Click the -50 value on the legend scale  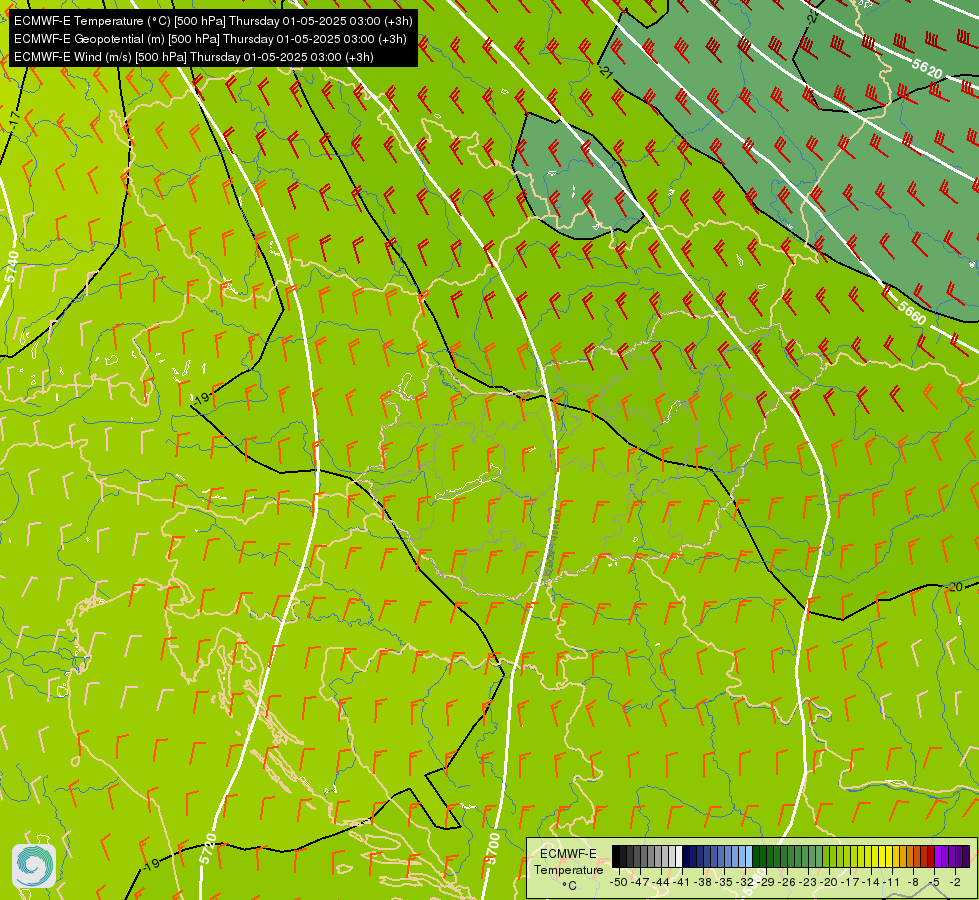(618, 882)
